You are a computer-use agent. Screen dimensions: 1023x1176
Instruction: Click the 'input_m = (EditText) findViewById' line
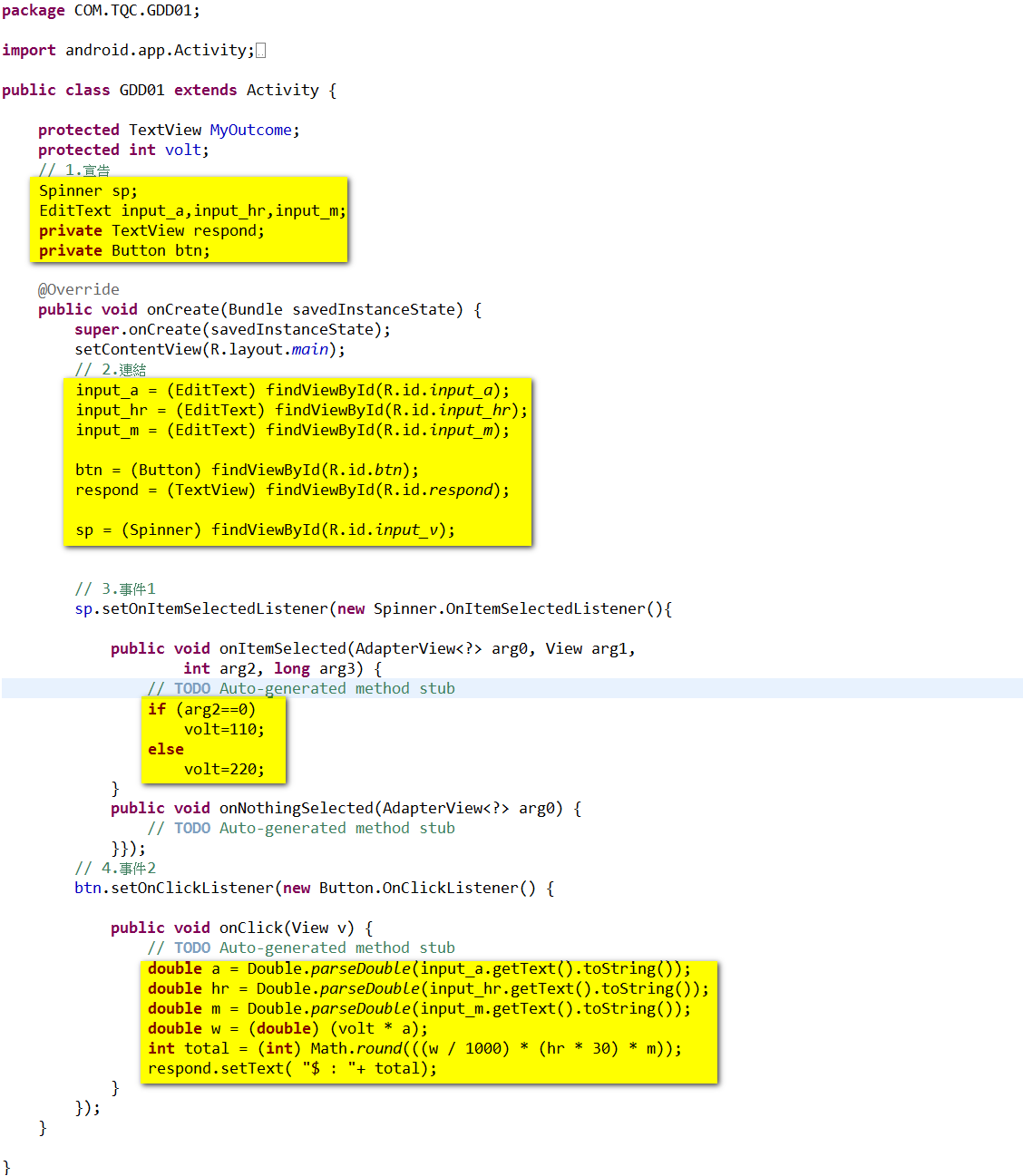(292, 431)
